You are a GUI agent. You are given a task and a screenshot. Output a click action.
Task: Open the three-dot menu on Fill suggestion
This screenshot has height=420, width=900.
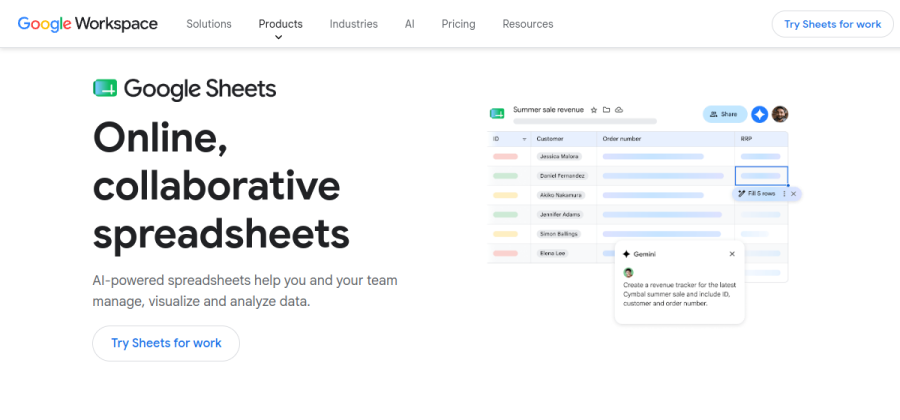pos(785,194)
